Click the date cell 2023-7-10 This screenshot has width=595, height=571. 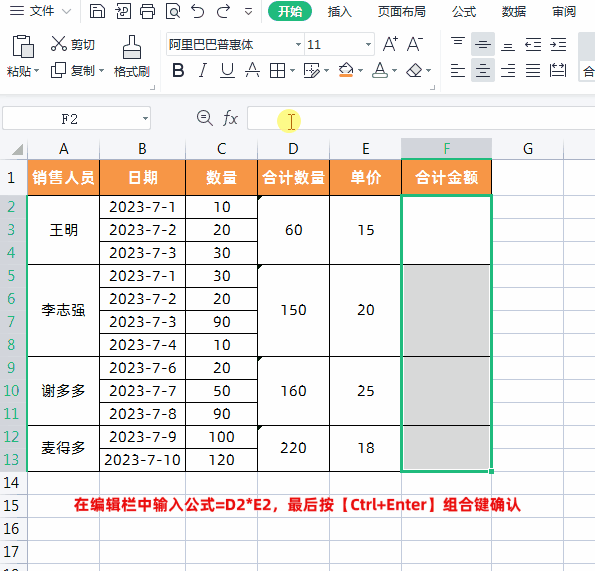tap(142, 460)
